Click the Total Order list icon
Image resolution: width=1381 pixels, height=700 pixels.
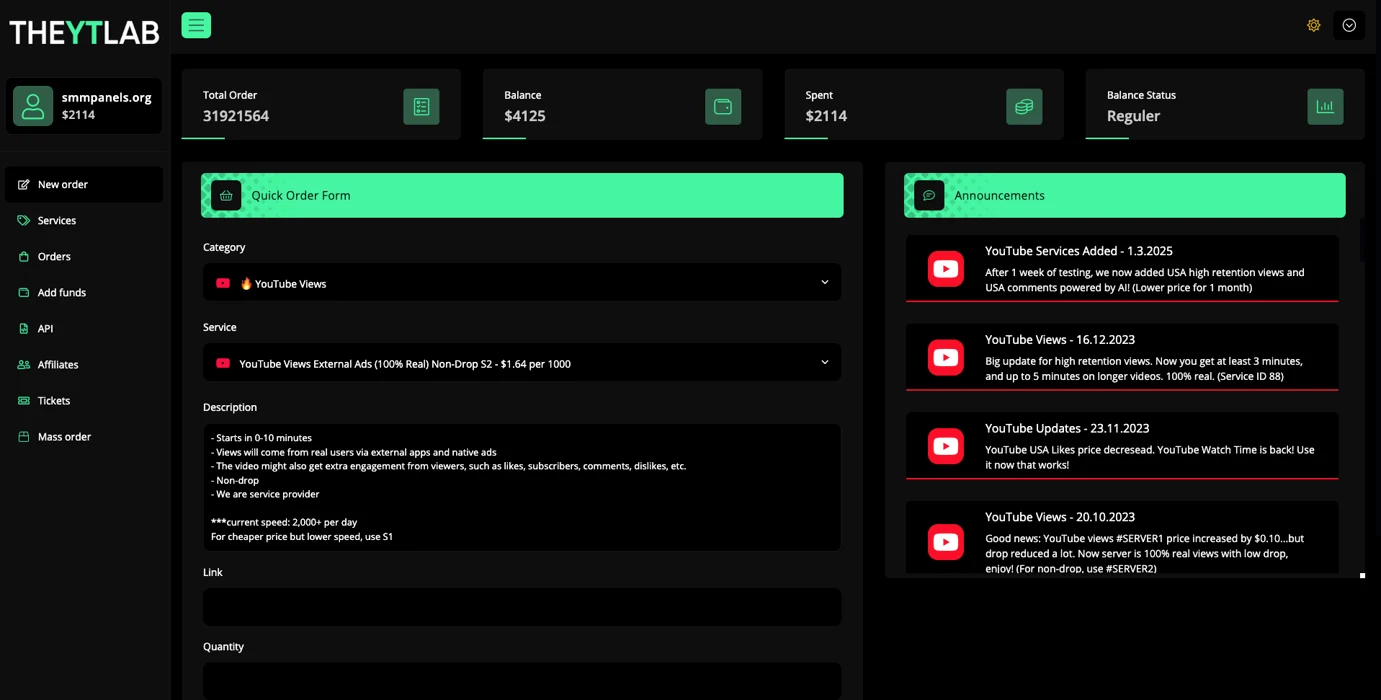(421, 107)
